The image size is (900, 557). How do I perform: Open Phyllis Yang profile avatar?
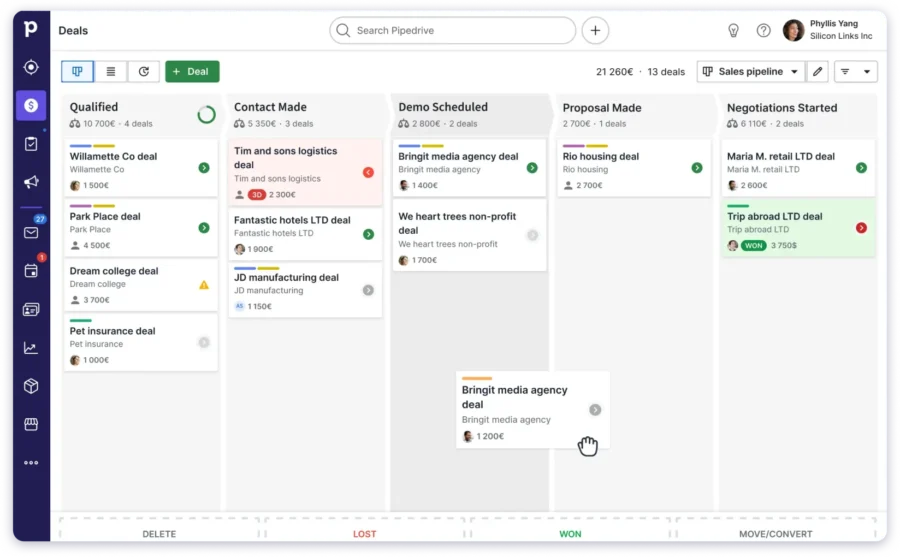(x=794, y=30)
